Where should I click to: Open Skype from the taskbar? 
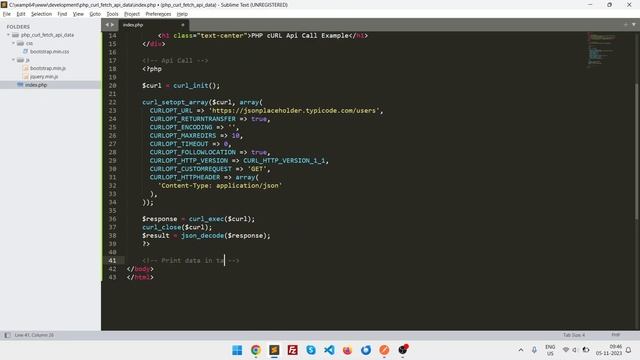[x=311, y=350]
